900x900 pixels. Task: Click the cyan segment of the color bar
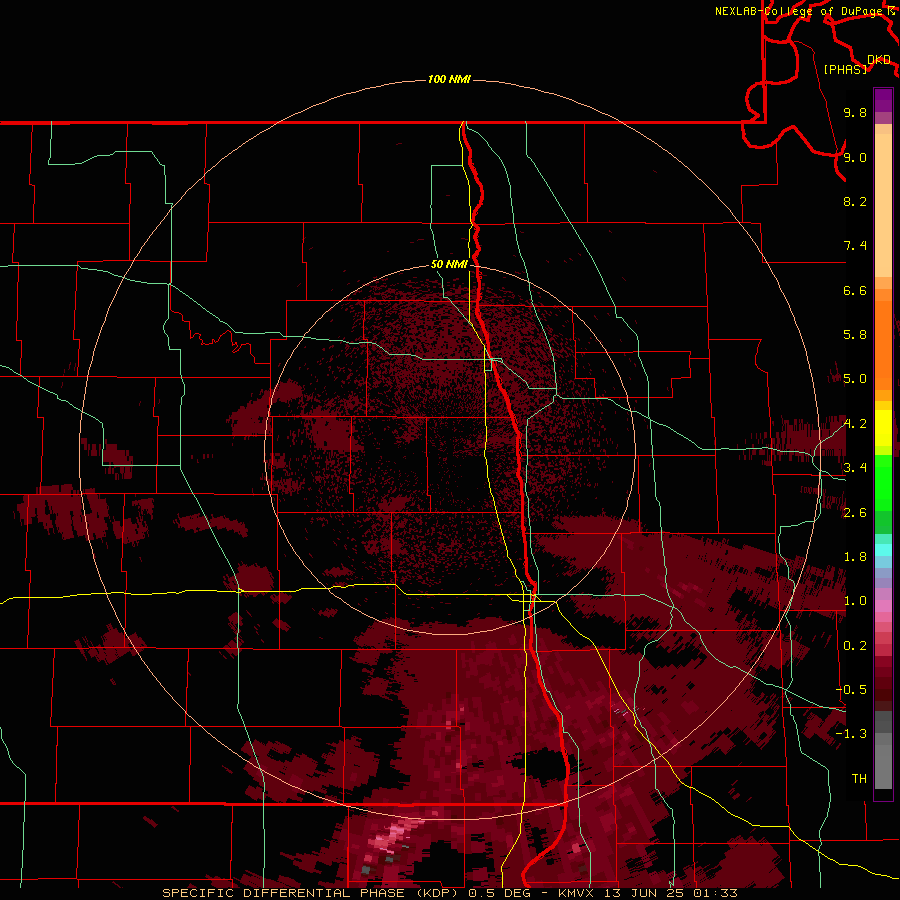(883, 550)
